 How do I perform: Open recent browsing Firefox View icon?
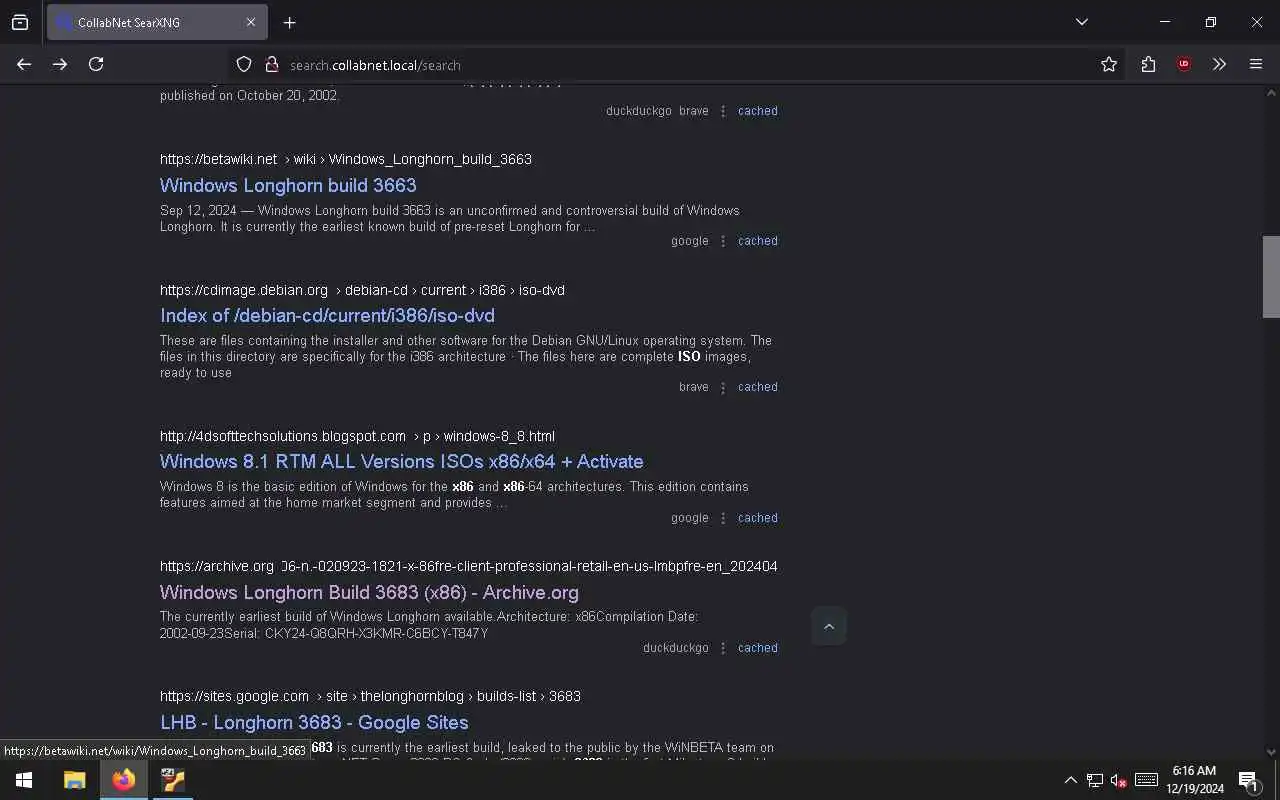20,22
